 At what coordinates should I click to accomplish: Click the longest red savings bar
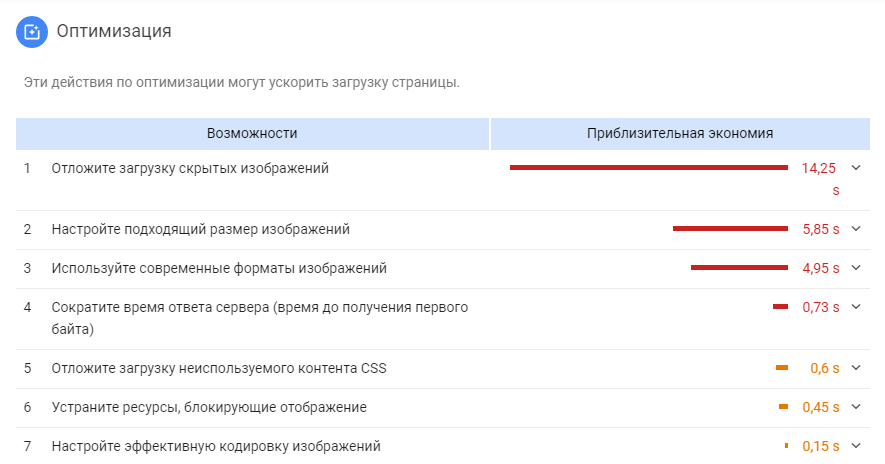click(x=648, y=168)
